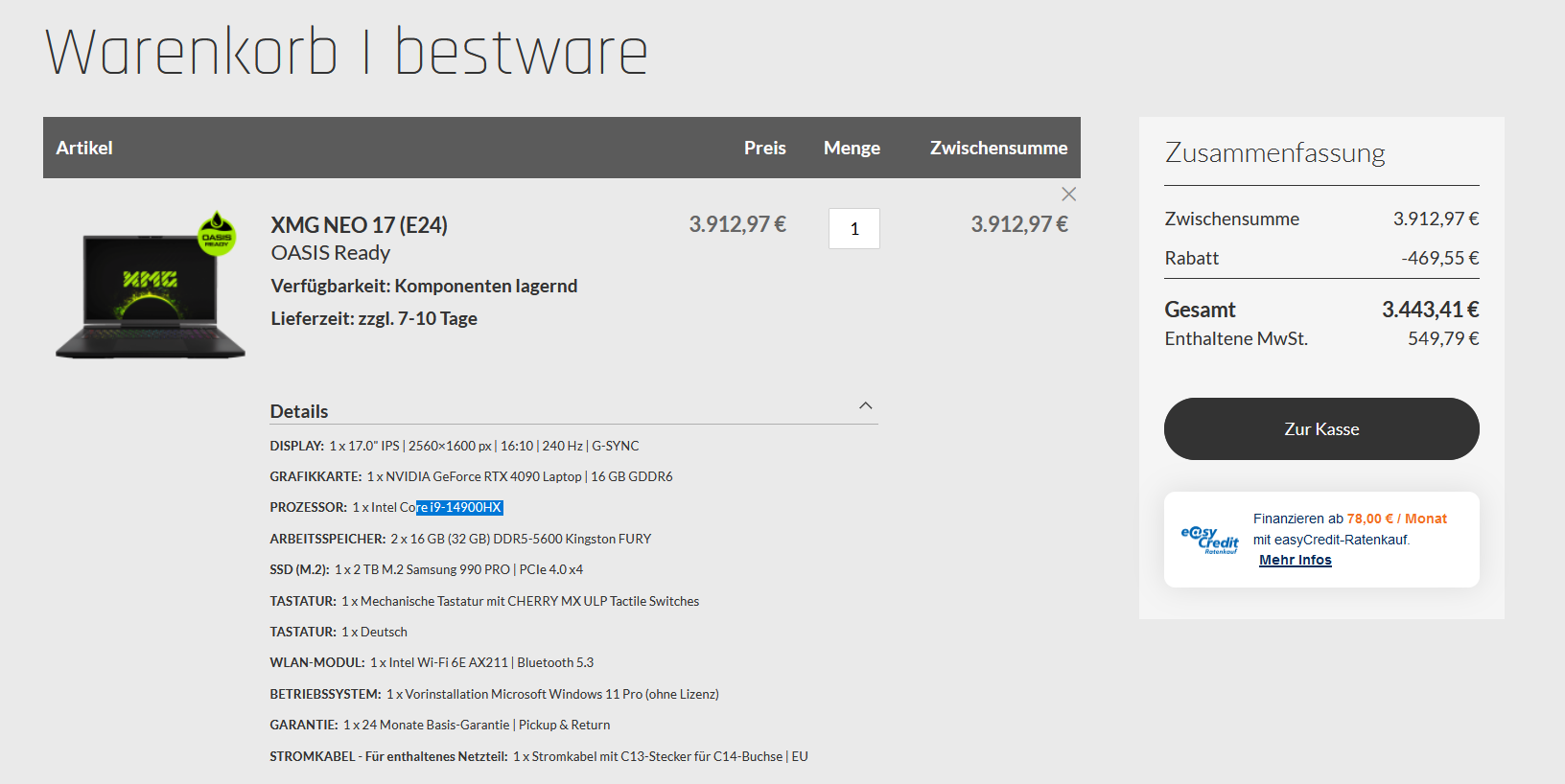1565x784 pixels.
Task: Click the Gesamt 3.443,41 € total
Action: (x=1430, y=310)
